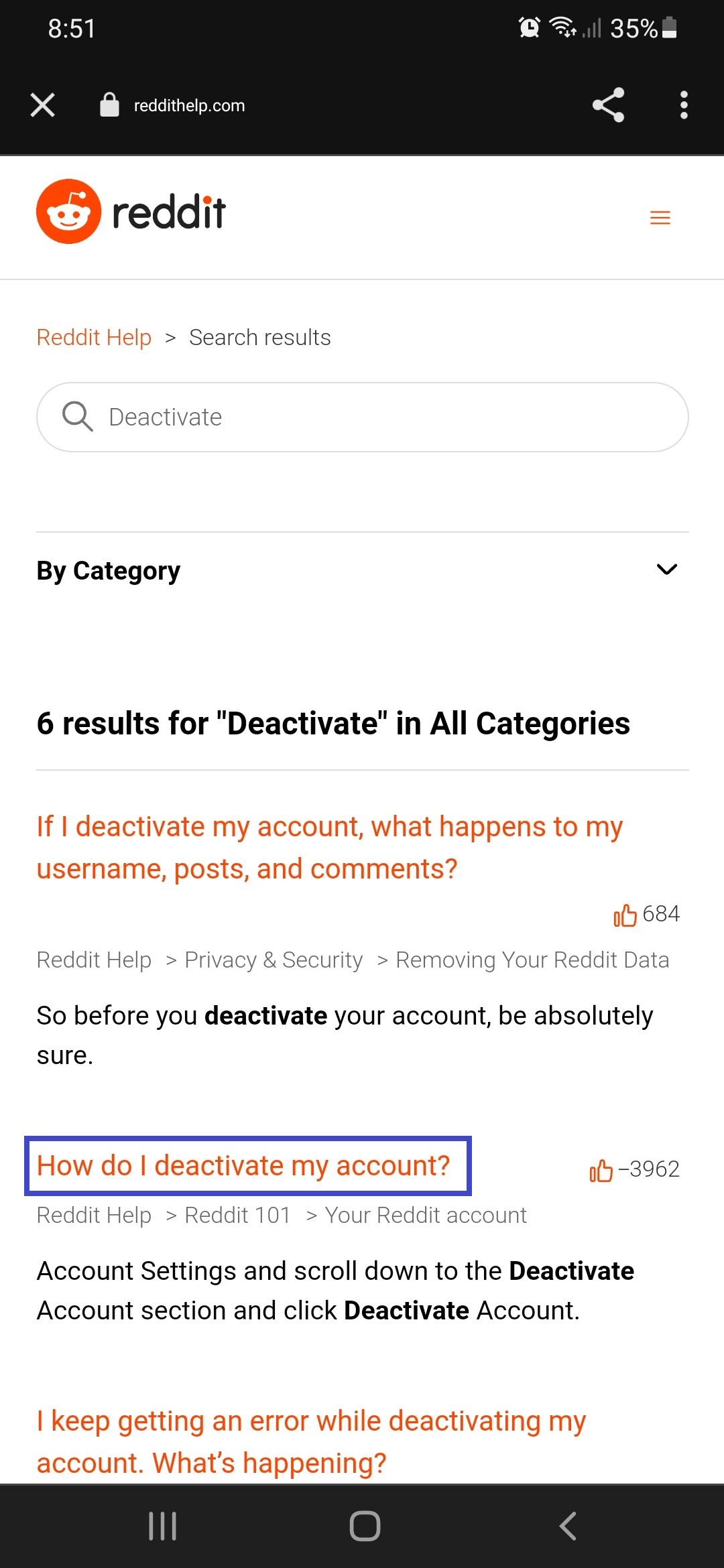Tap the padlock icon next to reddithelp.com
Viewport: 724px width, 1568px height.
109,103
